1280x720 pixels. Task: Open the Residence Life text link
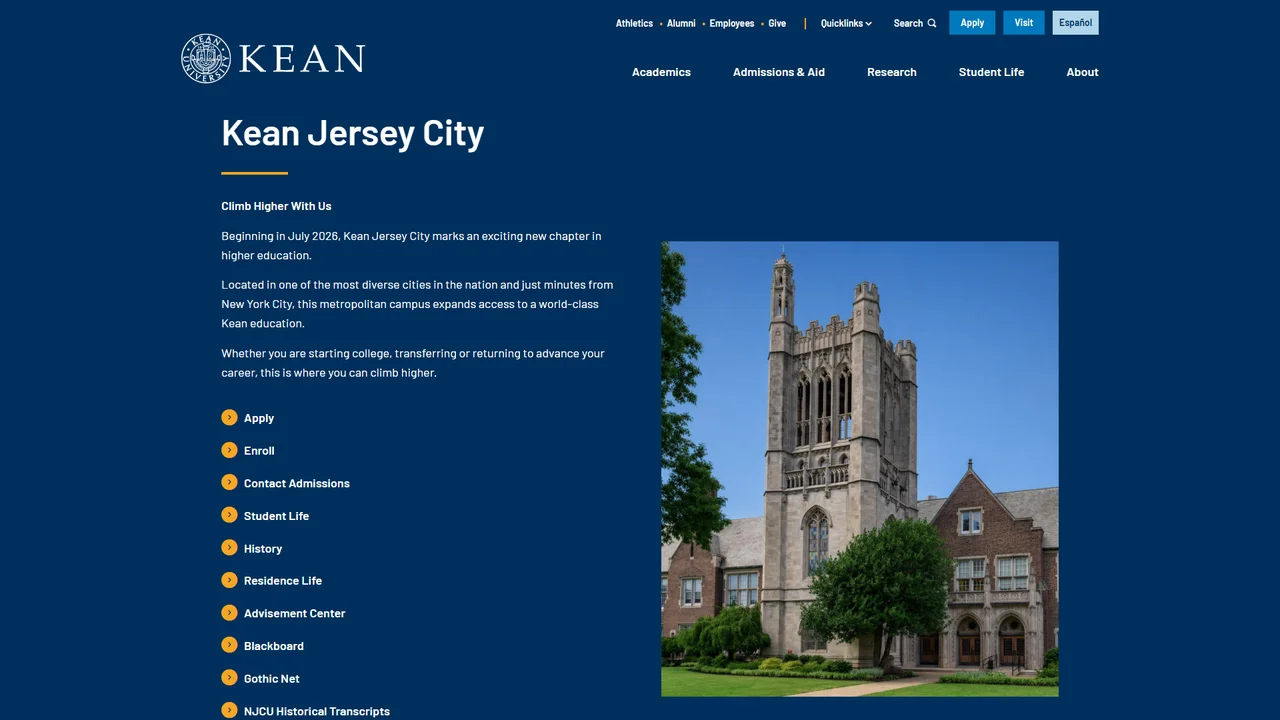283,581
